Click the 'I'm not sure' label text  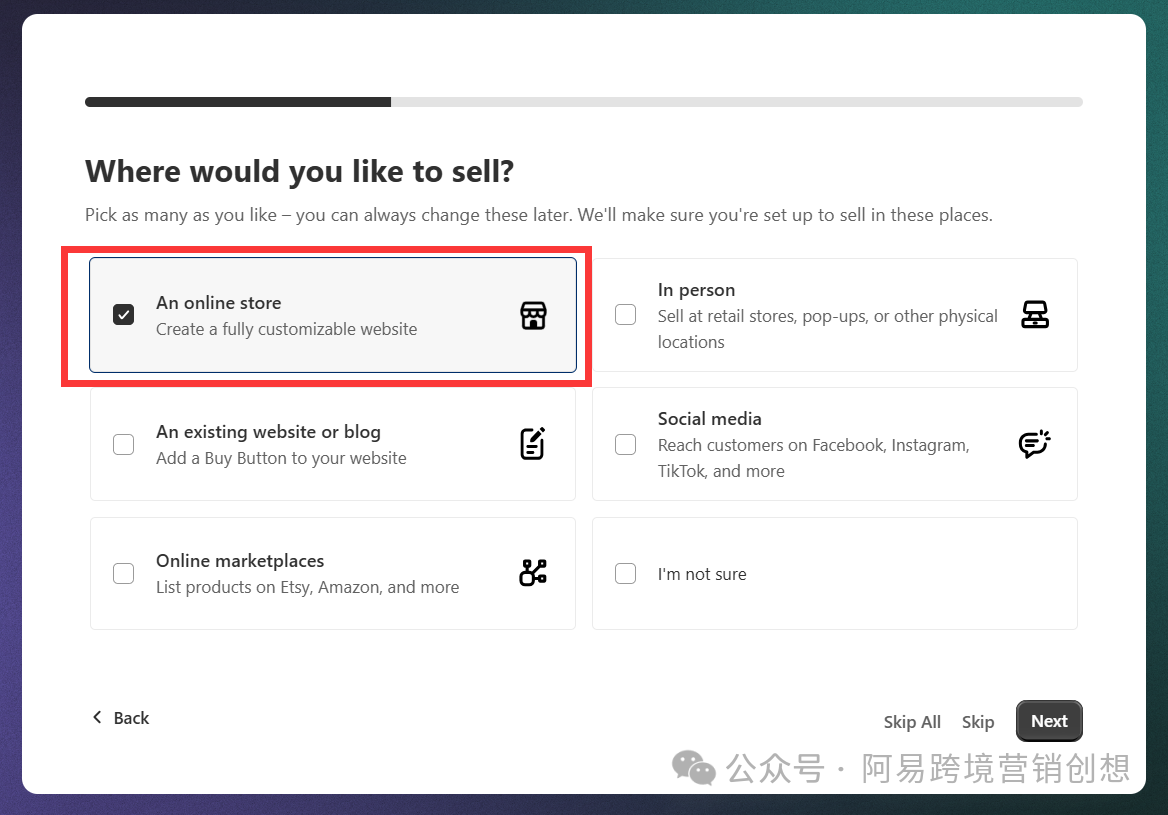click(701, 574)
